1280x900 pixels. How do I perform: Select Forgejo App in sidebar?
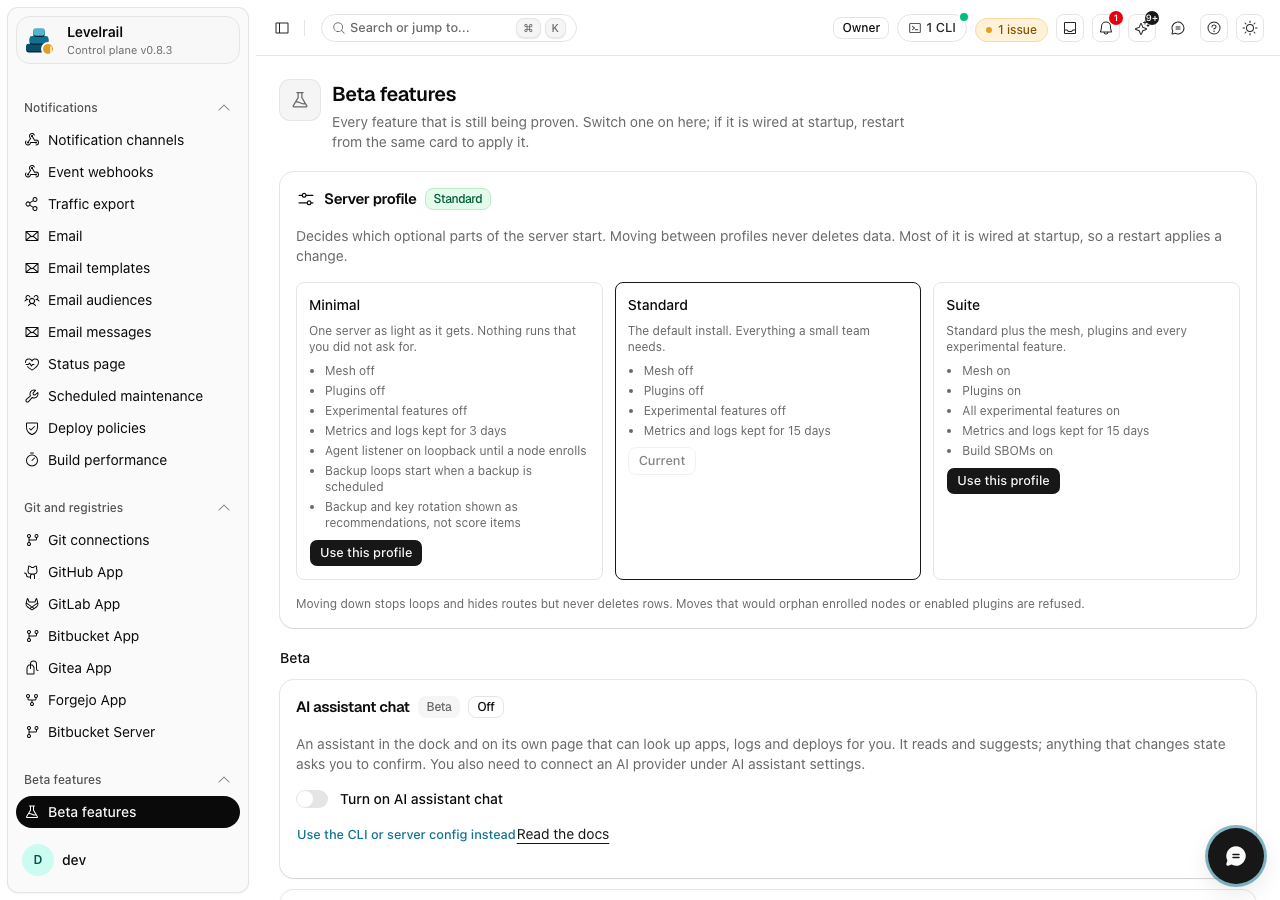[128, 700]
